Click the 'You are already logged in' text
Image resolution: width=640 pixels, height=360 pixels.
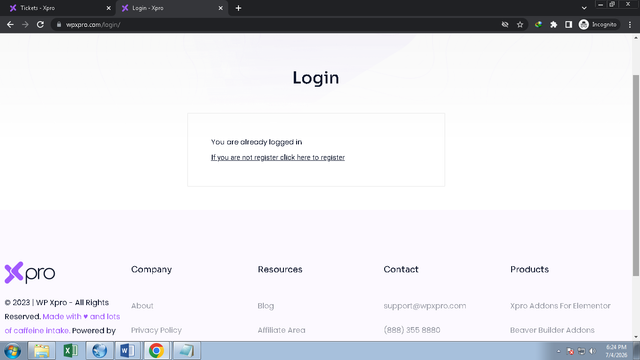coord(256,142)
